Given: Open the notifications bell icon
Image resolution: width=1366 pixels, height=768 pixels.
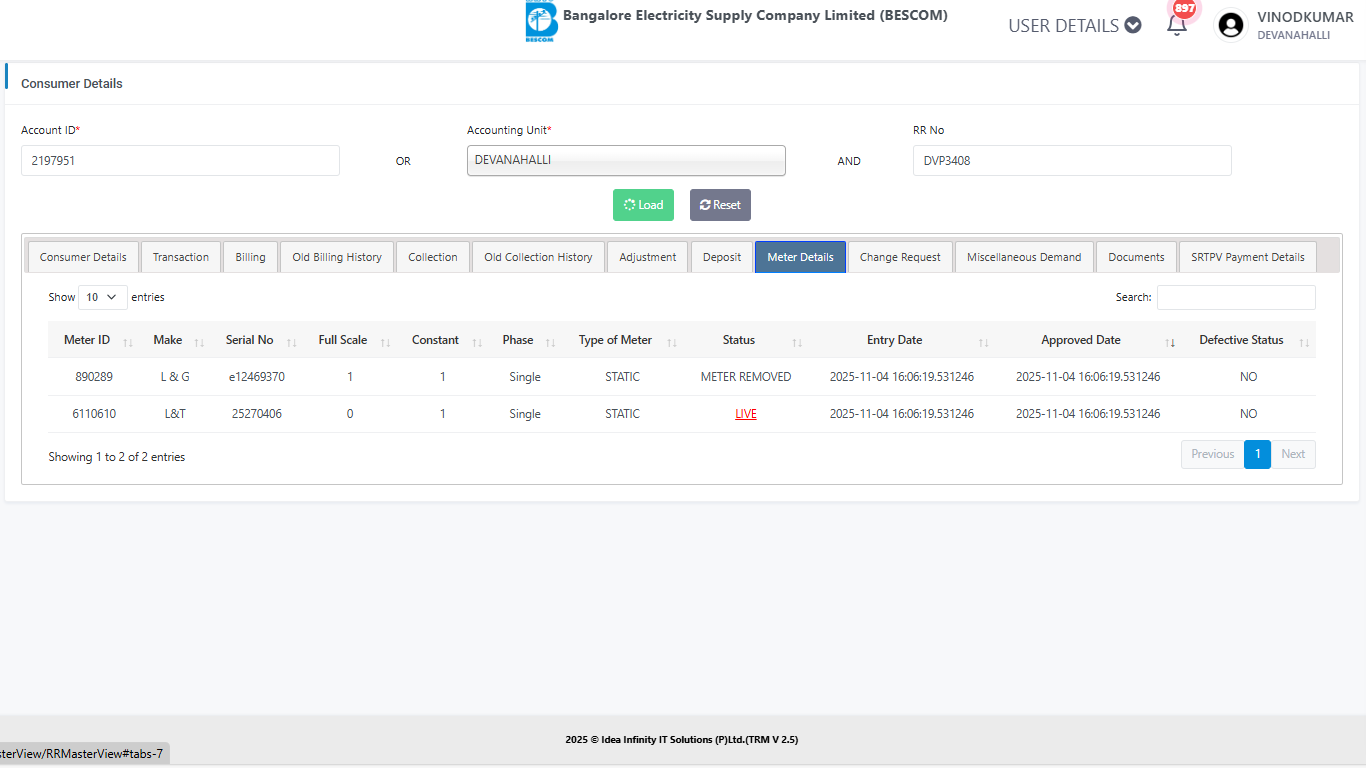Looking at the screenshot, I should tap(1177, 25).
